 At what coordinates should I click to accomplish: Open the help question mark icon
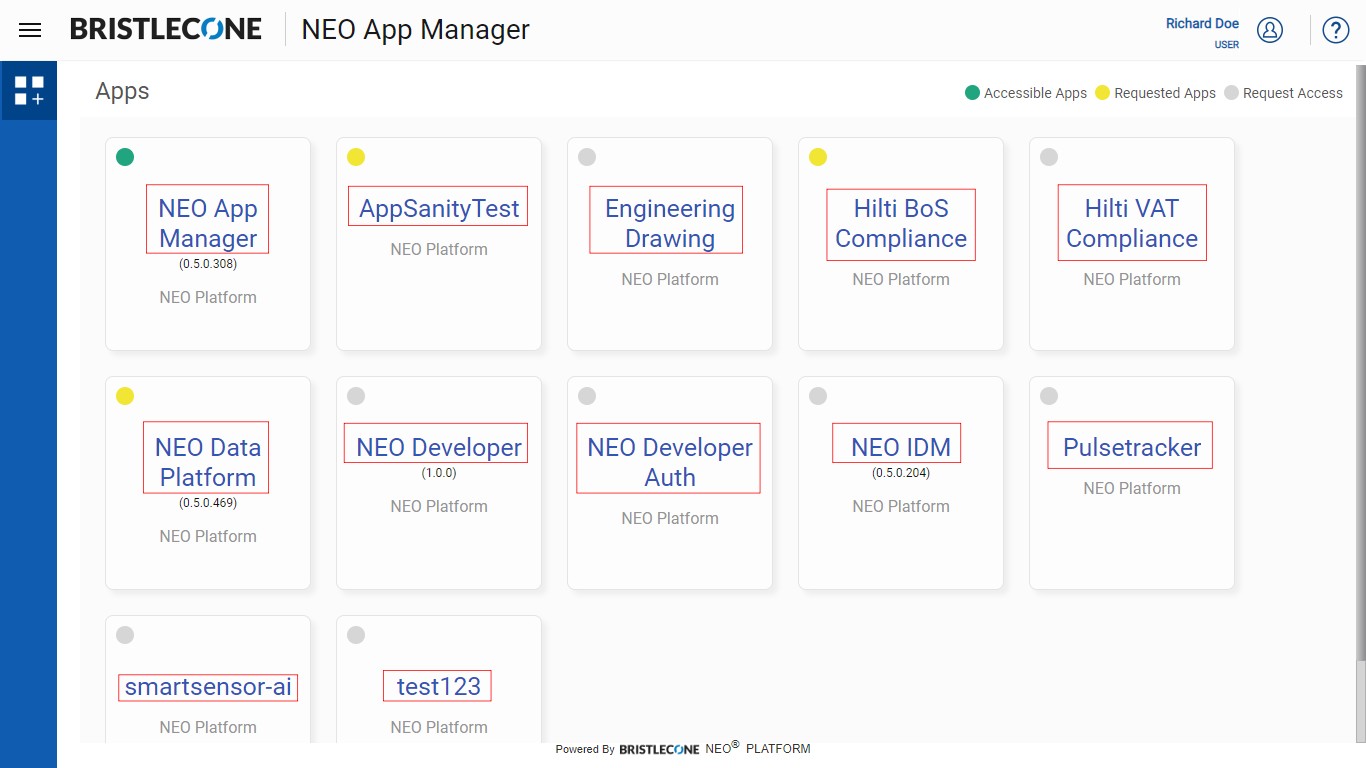point(1336,30)
